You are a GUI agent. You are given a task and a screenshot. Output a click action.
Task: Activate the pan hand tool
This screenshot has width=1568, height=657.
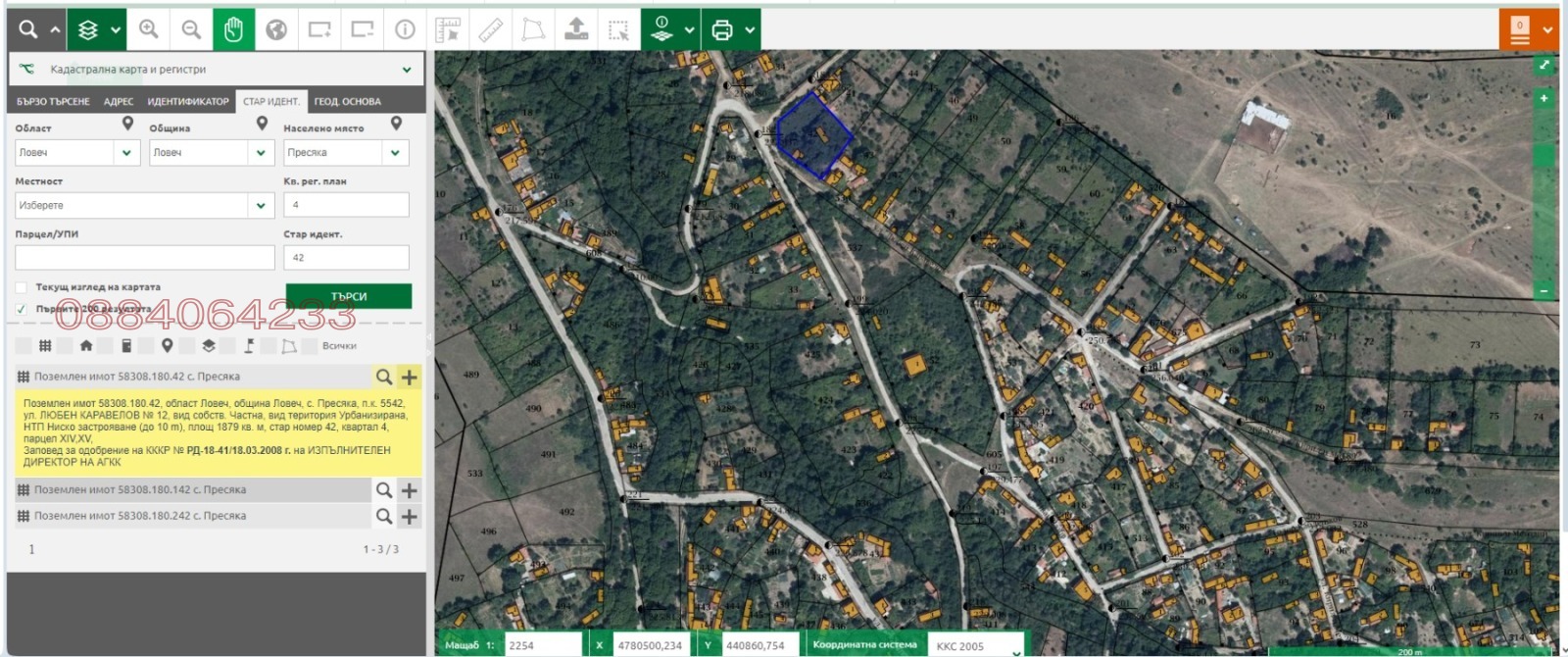click(x=233, y=29)
